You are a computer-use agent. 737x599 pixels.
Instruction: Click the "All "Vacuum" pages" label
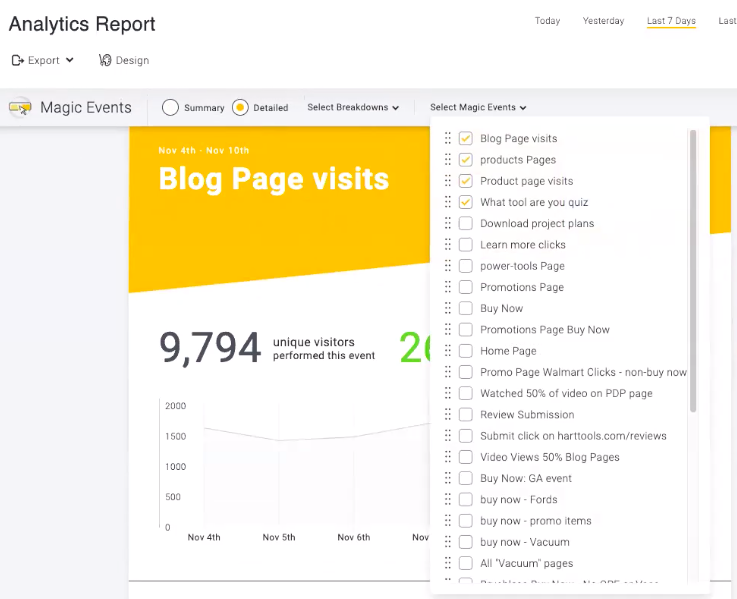[x=526, y=563]
